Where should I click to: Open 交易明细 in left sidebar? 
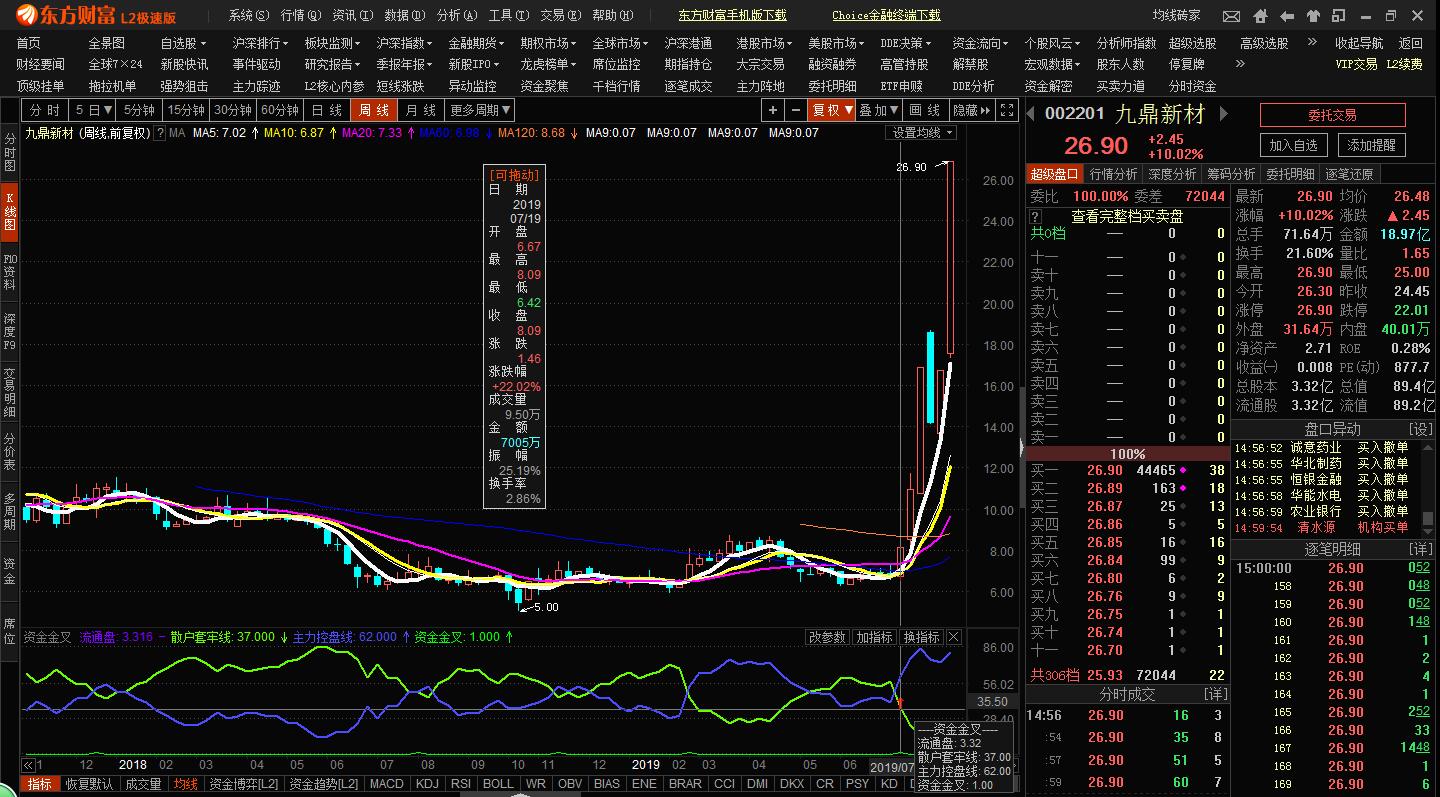click(x=9, y=392)
